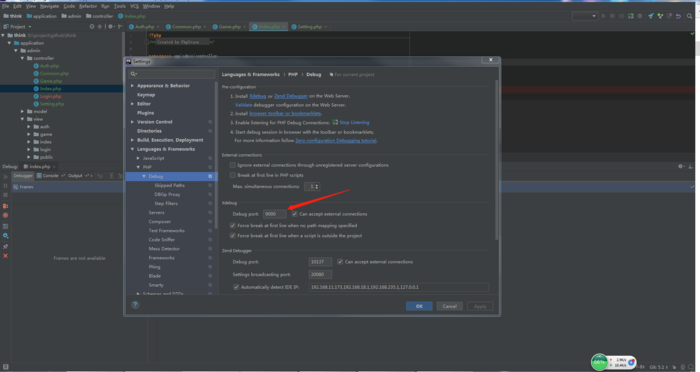700x372 pixels.
Task: Click the Debug panel gear icon at right
Action: [681, 166]
